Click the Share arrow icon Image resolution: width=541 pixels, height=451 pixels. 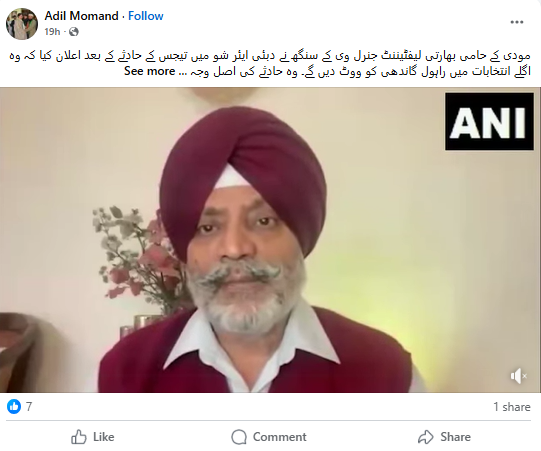pos(426,437)
